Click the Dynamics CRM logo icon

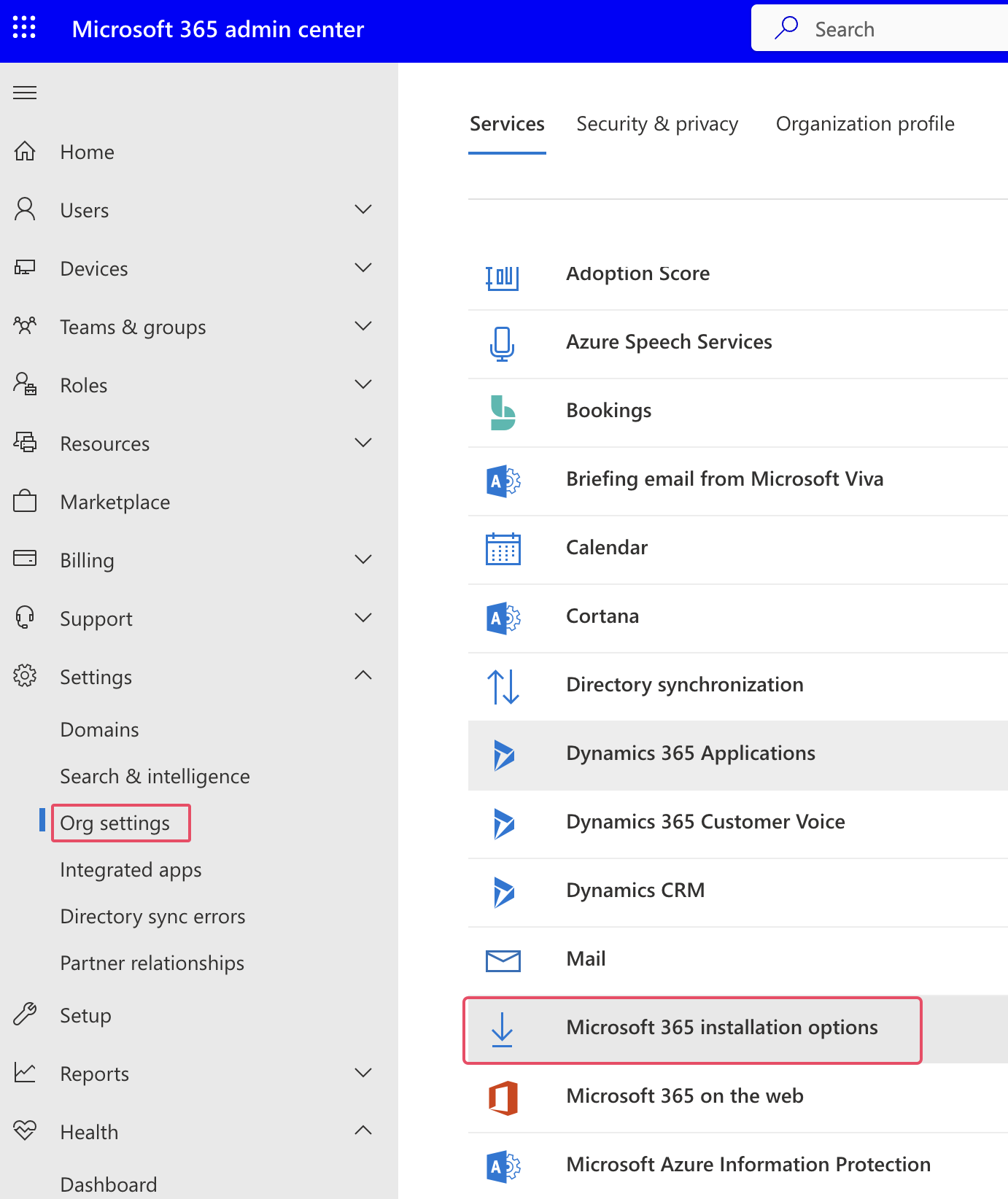click(503, 892)
